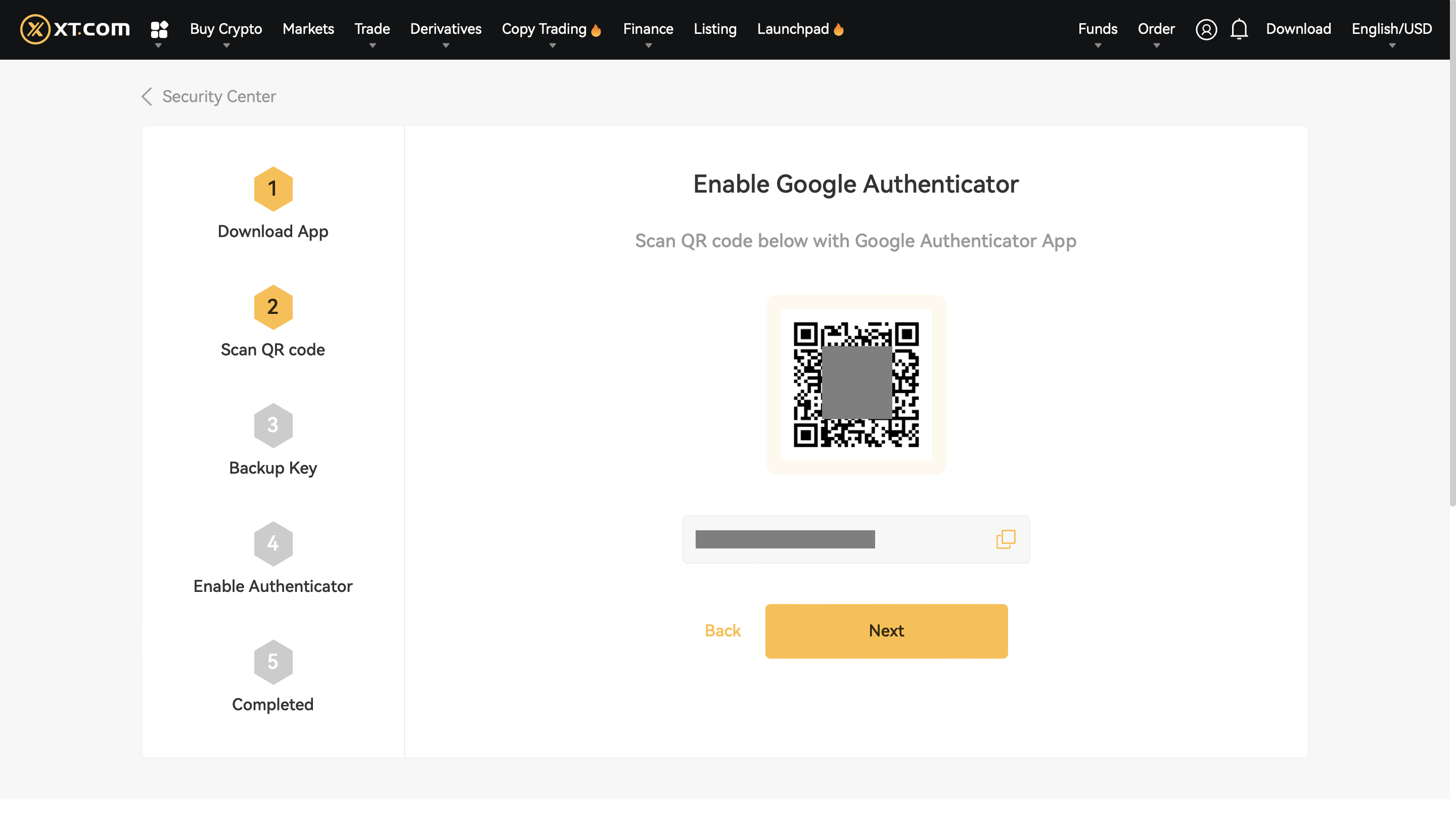Image resolution: width=1456 pixels, height=828 pixels.
Task: Expand the Derivatives dropdown menu
Action: 445,29
